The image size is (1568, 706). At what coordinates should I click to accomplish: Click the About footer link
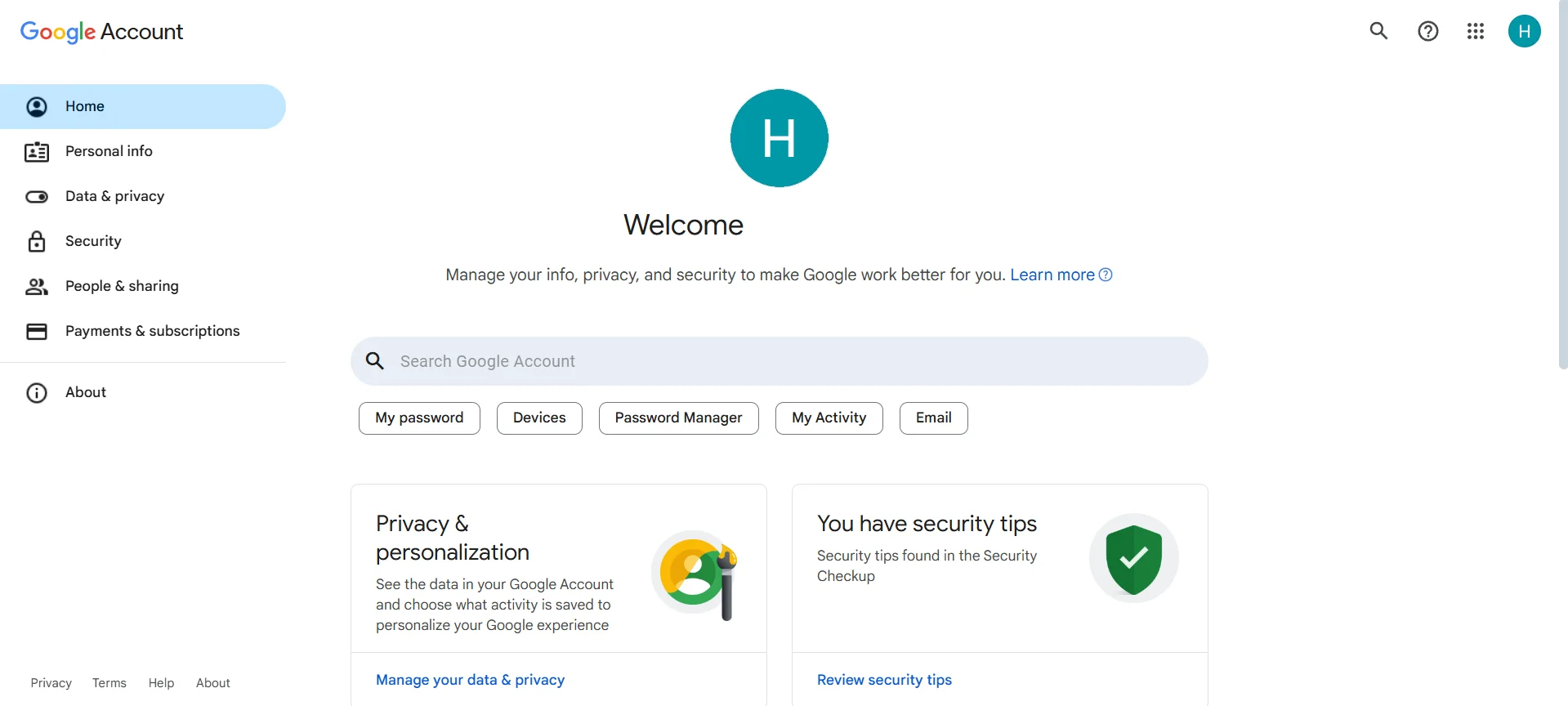tap(213, 683)
